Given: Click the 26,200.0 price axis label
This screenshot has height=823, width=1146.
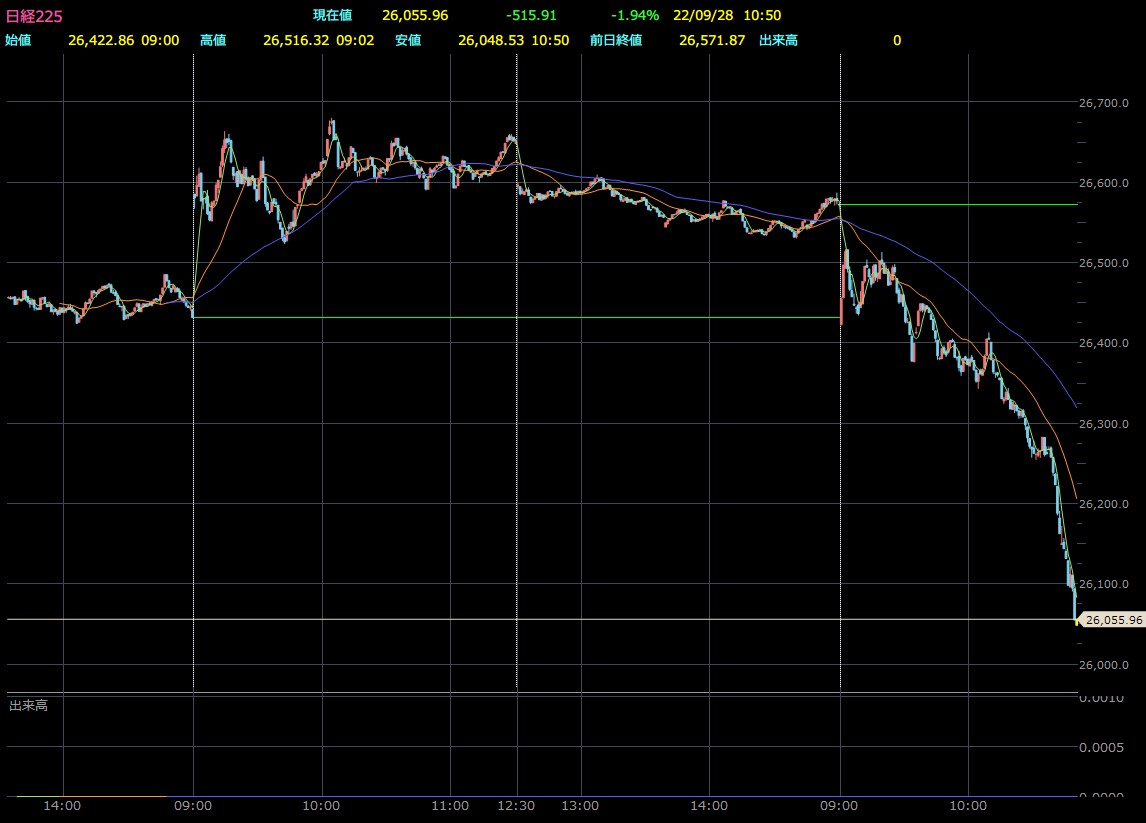Looking at the screenshot, I should coord(1104,504).
